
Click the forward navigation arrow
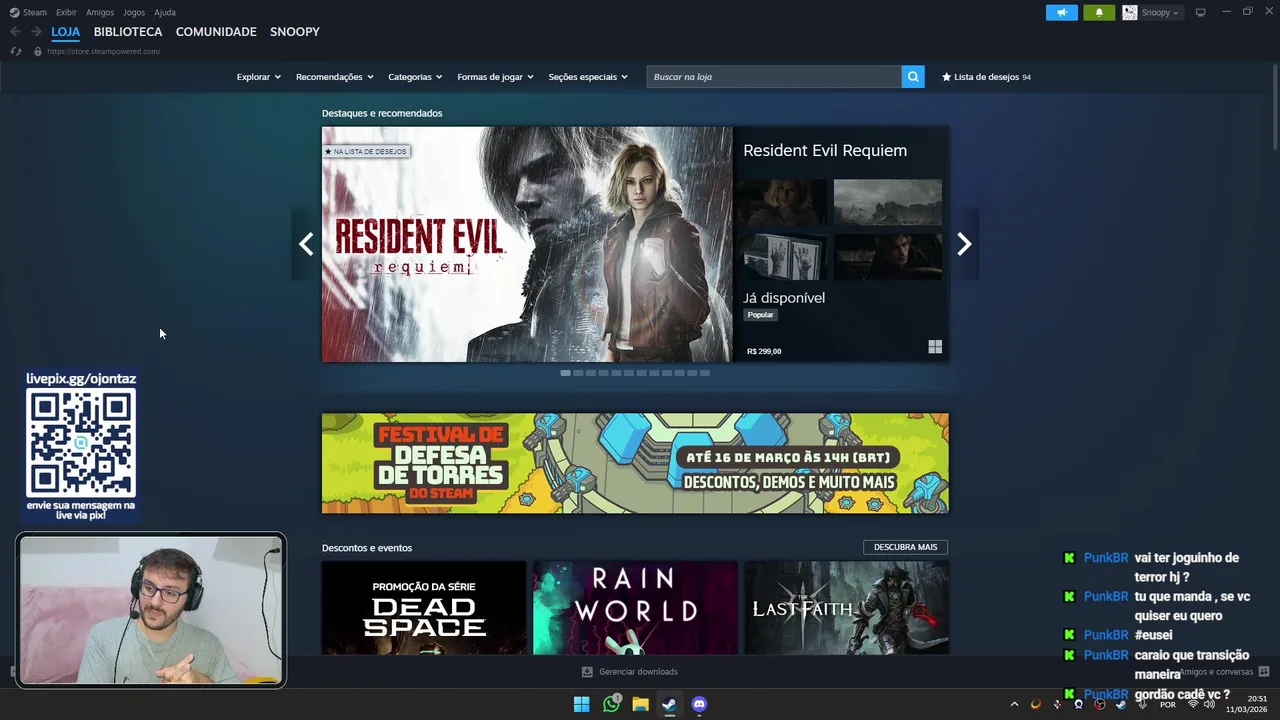[36, 32]
